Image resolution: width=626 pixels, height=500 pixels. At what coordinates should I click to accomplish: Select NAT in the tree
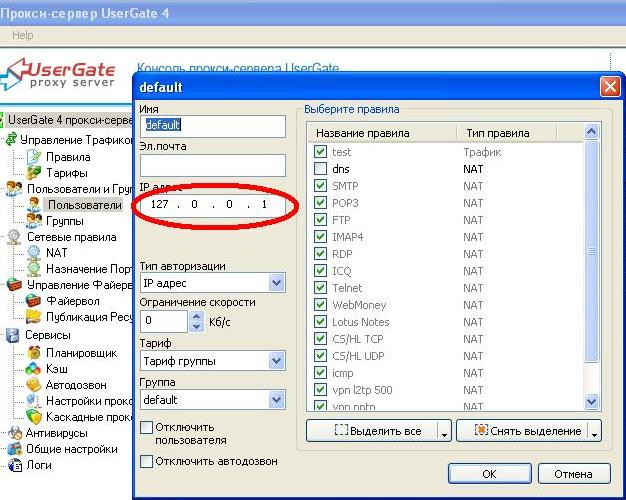coord(56,253)
